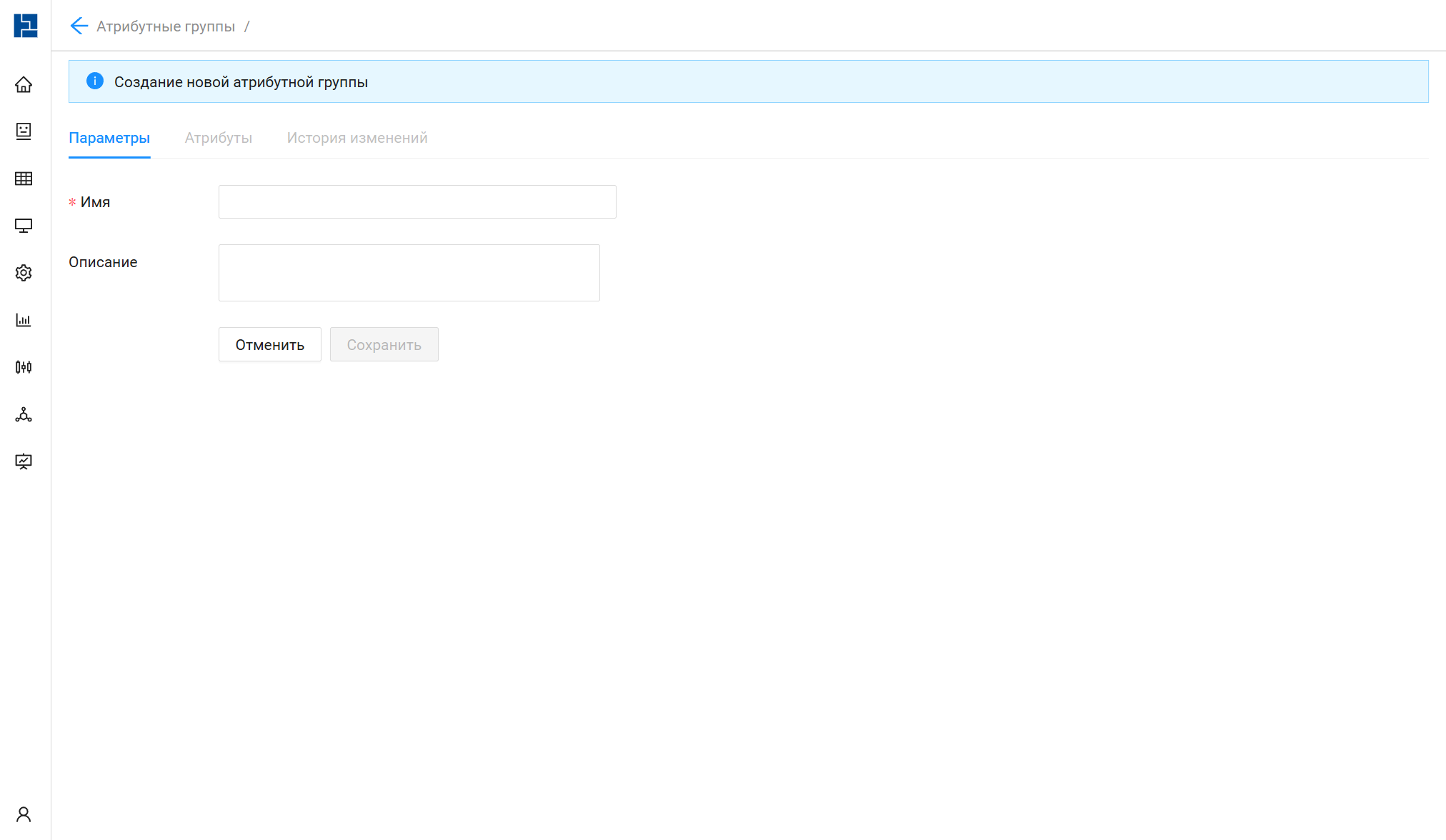
Task: Switch to the Атрибуты tab
Action: click(219, 138)
